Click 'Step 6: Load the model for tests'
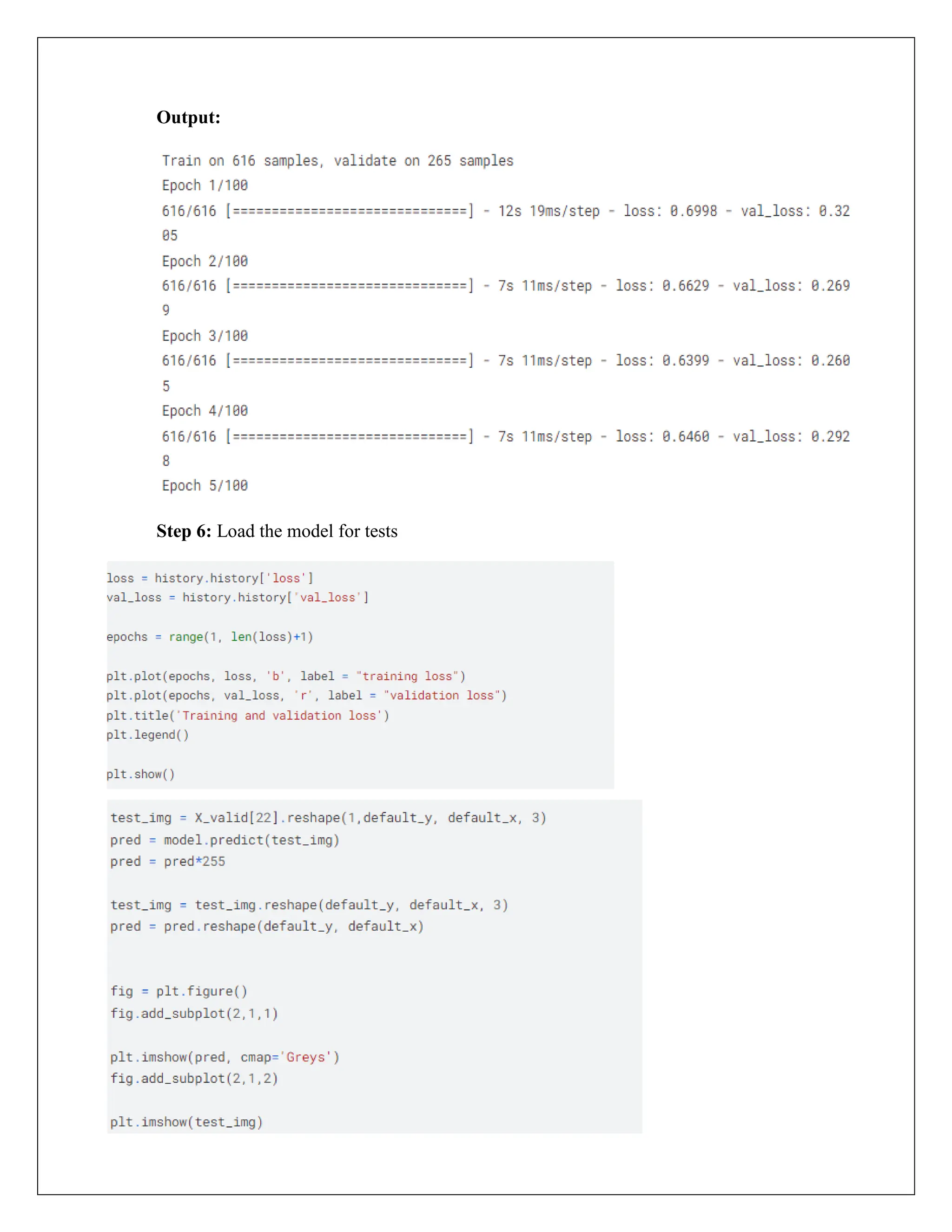 [x=277, y=531]
